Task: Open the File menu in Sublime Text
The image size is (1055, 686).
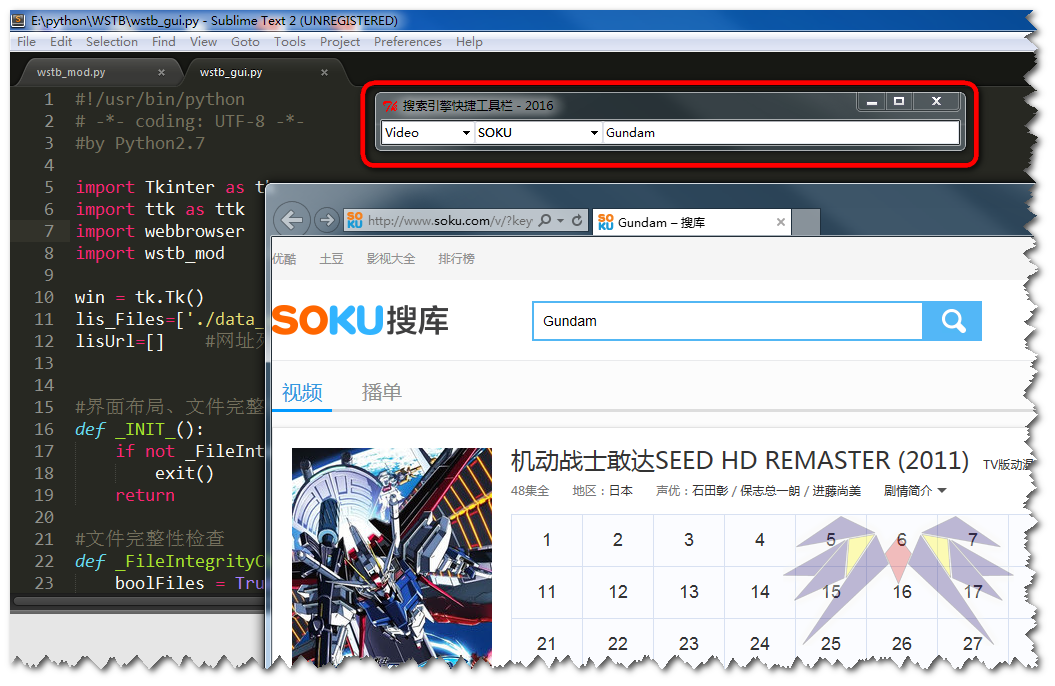Action: coord(26,42)
